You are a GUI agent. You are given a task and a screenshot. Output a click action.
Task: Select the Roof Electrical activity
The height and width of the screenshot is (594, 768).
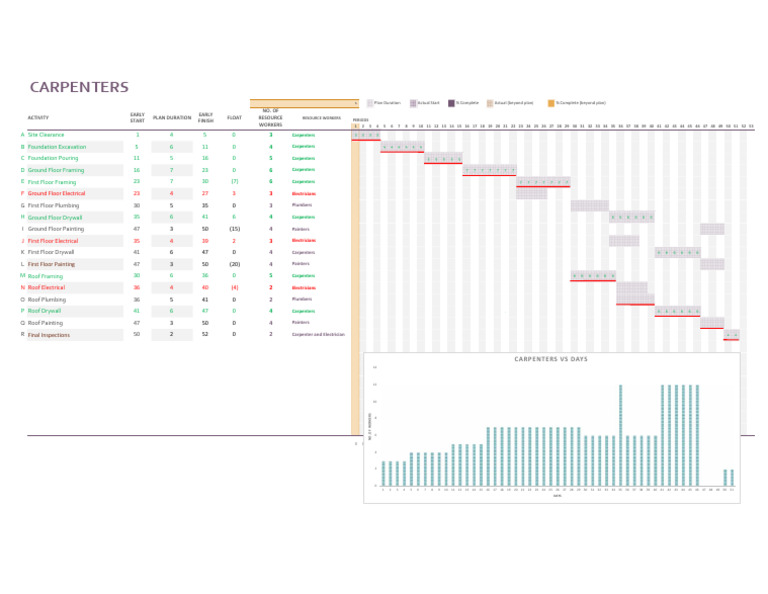46,287
